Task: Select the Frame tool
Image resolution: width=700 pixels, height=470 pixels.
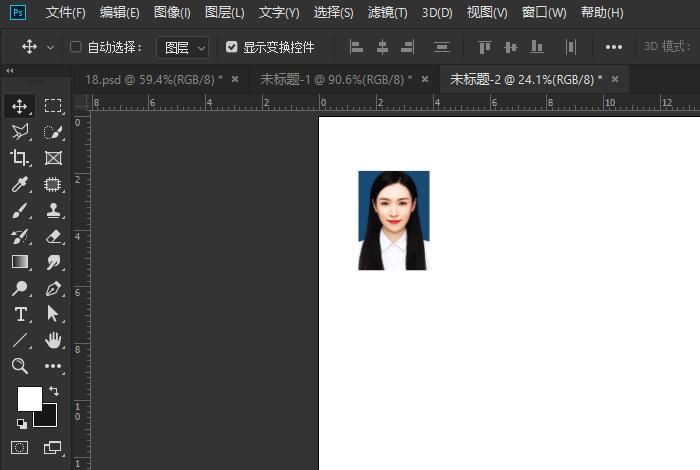Action: click(x=53, y=158)
